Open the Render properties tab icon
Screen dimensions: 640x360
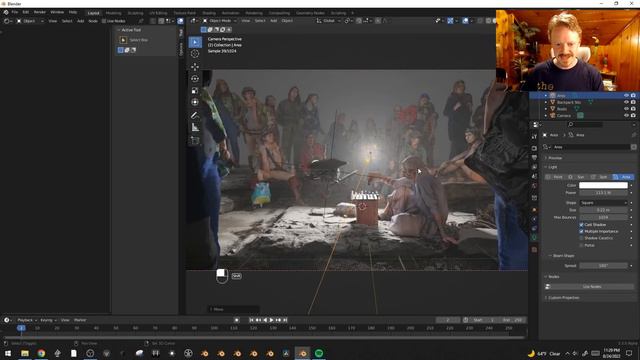tap(534, 148)
